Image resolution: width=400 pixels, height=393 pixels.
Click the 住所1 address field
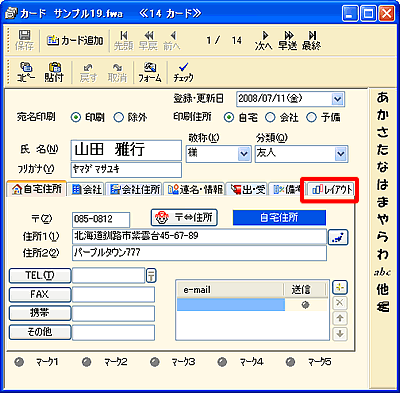click(199, 236)
